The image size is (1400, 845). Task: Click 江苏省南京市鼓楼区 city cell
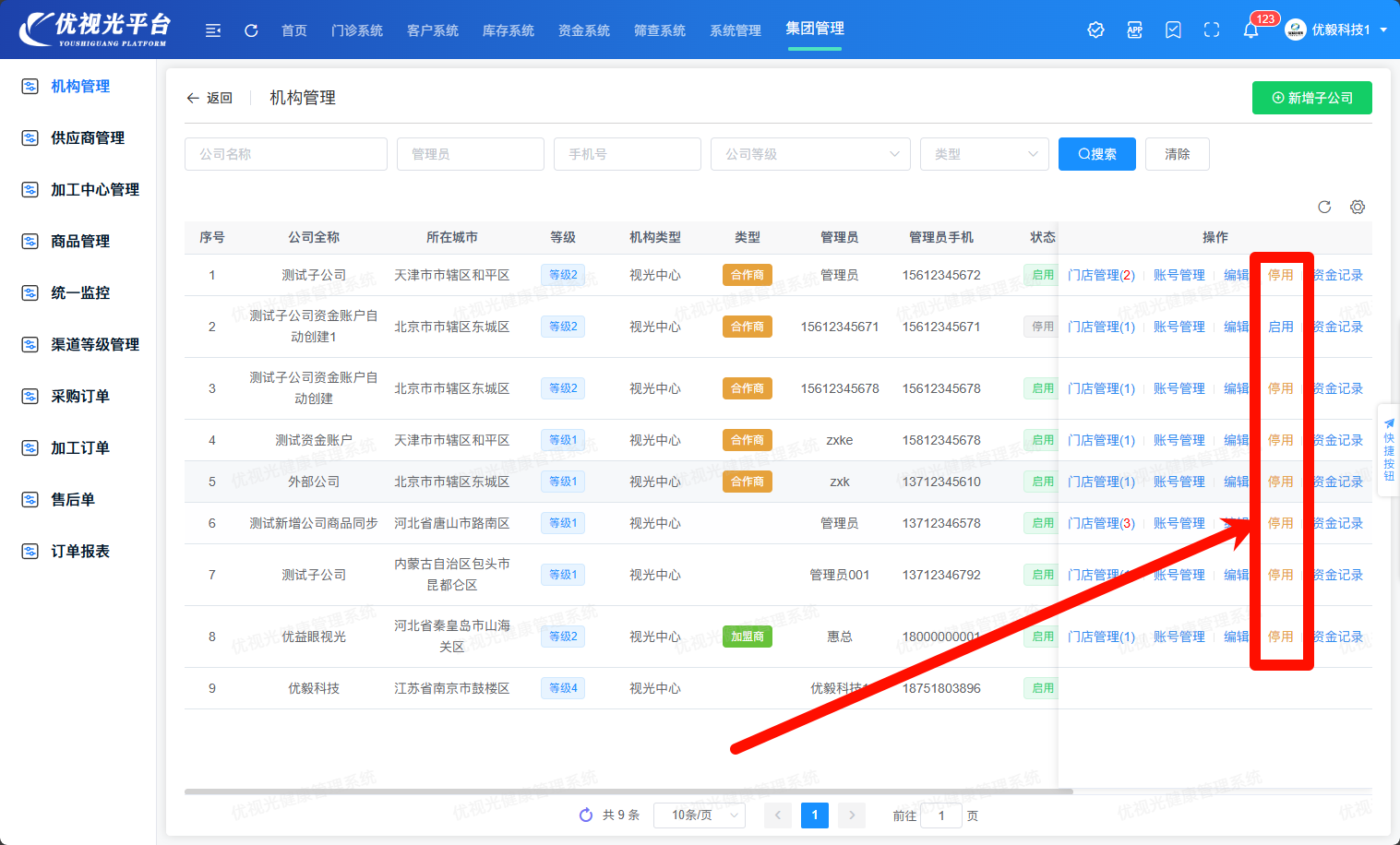click(452, 688)
